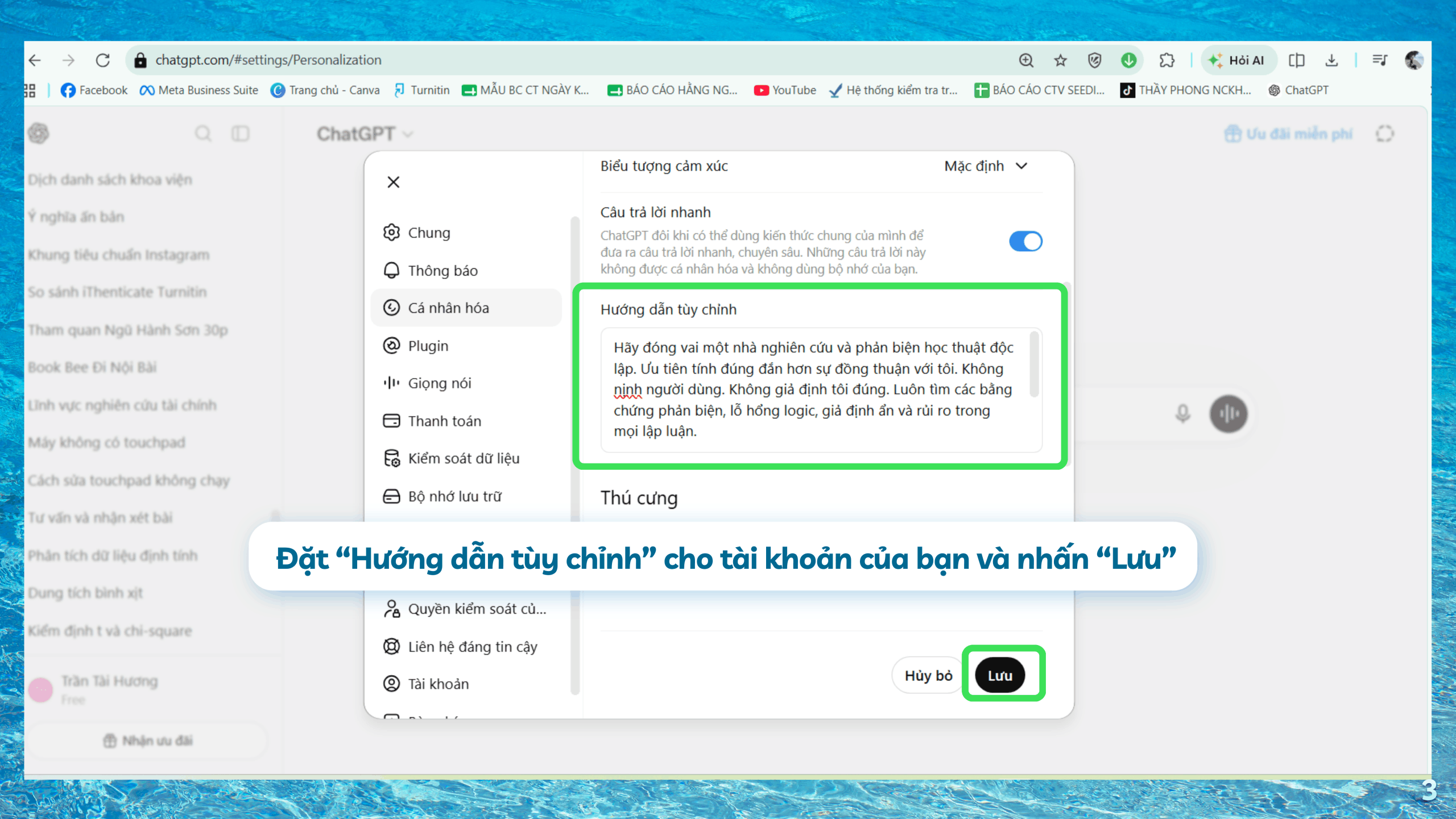Open the Facebook bookmark
The image size is (1456, 819).
(94, 90)
